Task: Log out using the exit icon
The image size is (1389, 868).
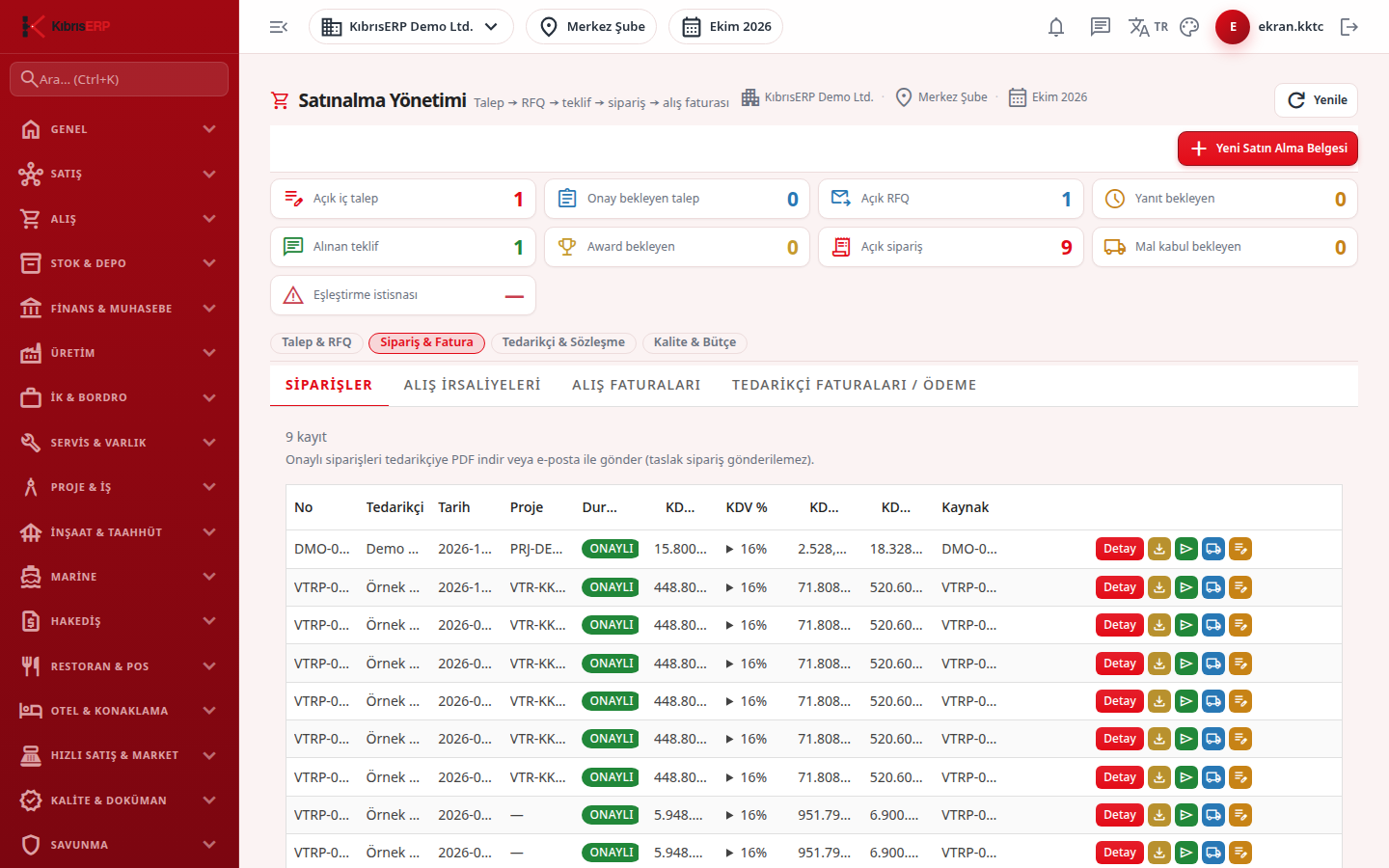Action: tap(1349, 27)
